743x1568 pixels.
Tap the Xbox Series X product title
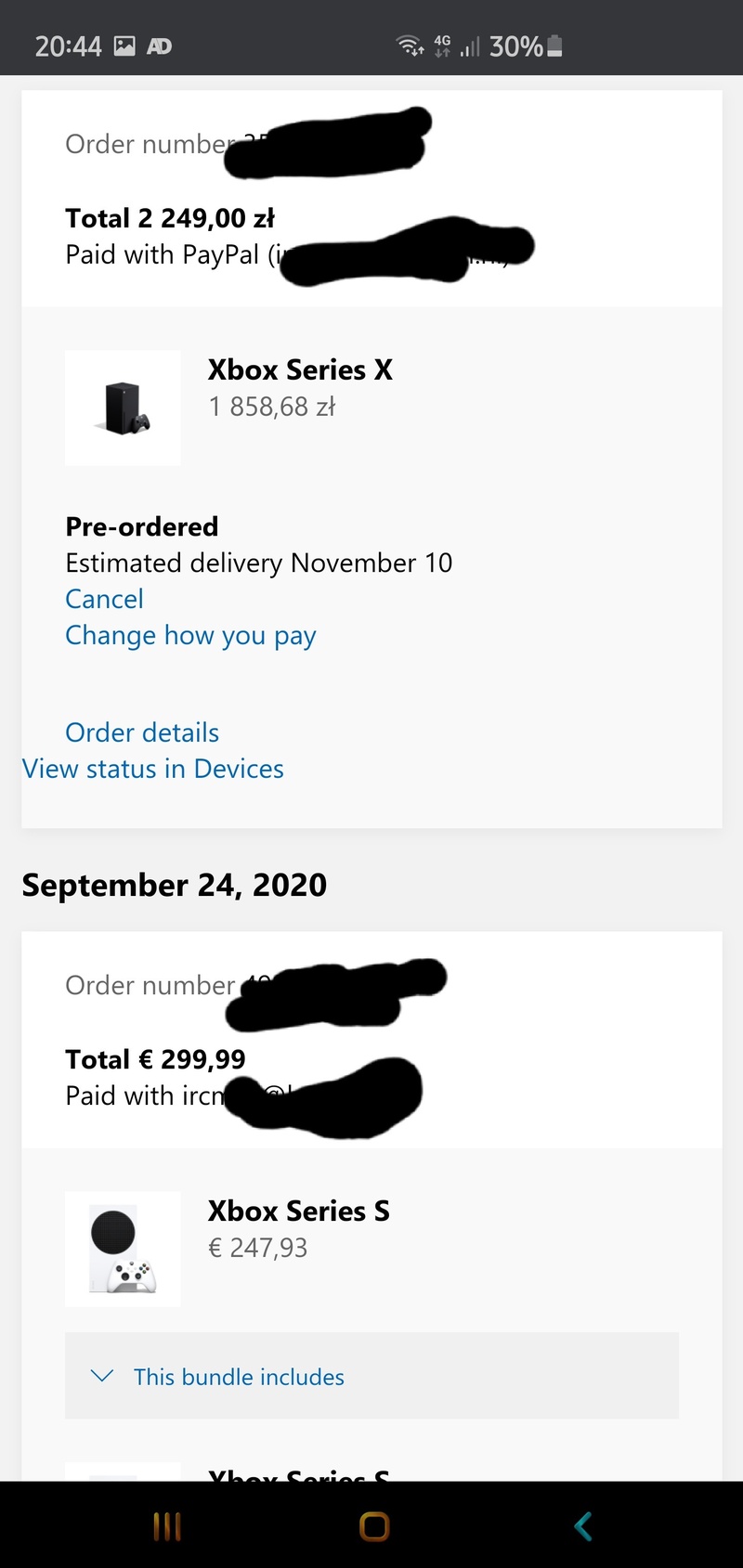[300, 369]
